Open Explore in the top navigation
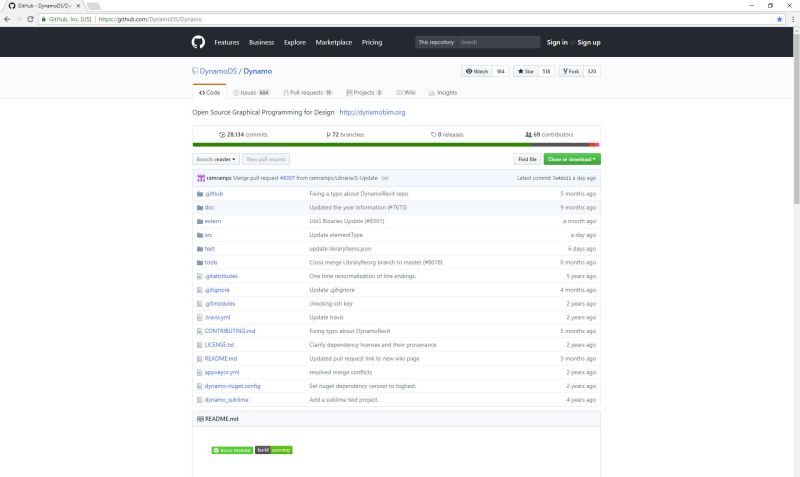 (294, 42)
